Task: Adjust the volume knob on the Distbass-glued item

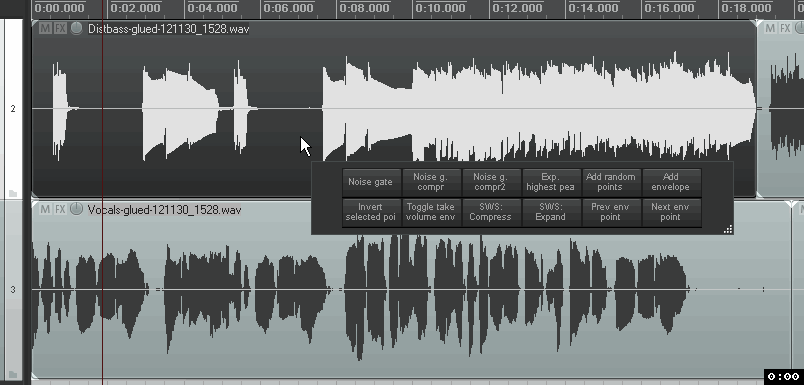Action: click(76, 28)
